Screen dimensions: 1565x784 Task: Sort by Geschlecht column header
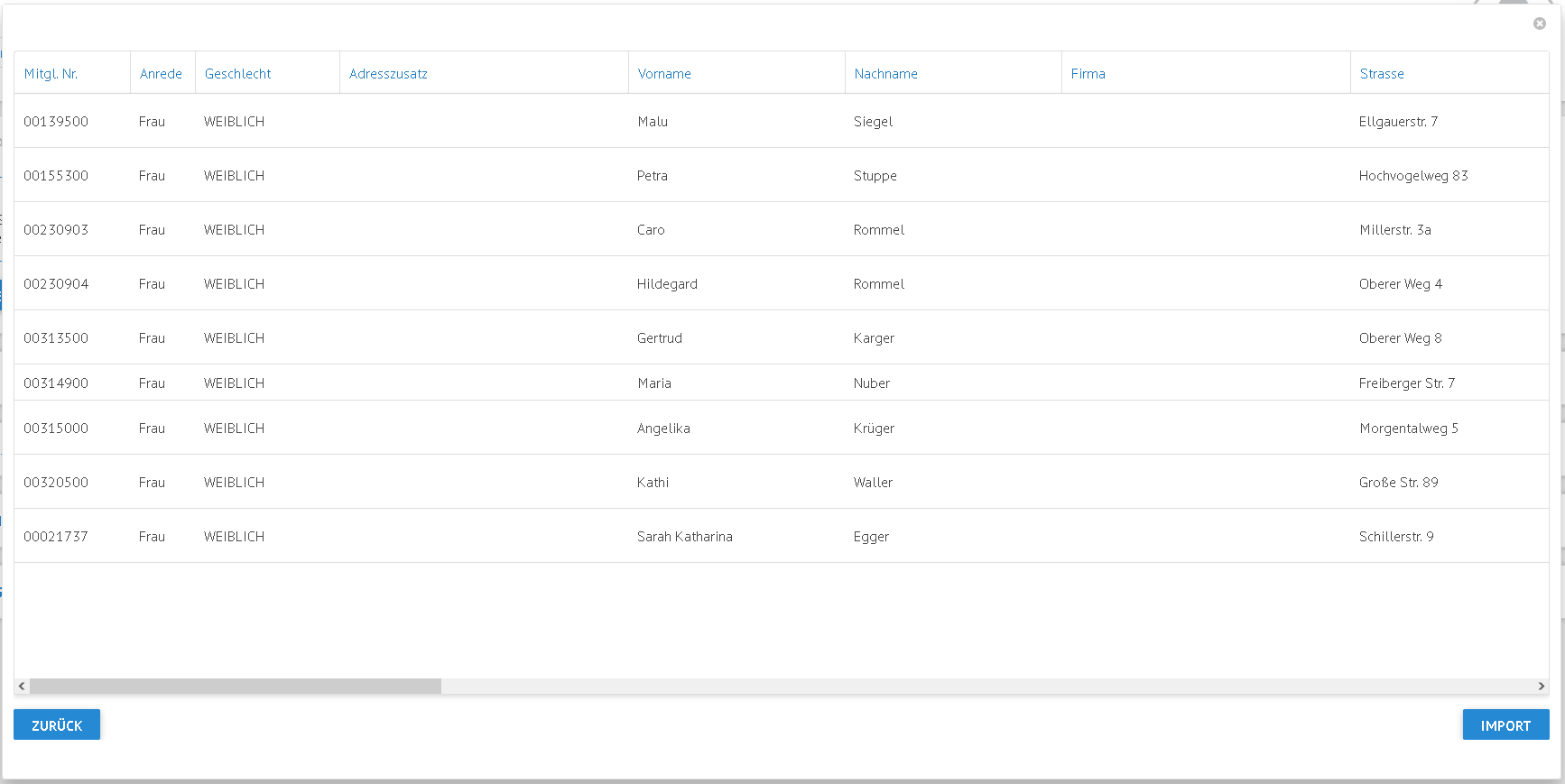point(237,74)
